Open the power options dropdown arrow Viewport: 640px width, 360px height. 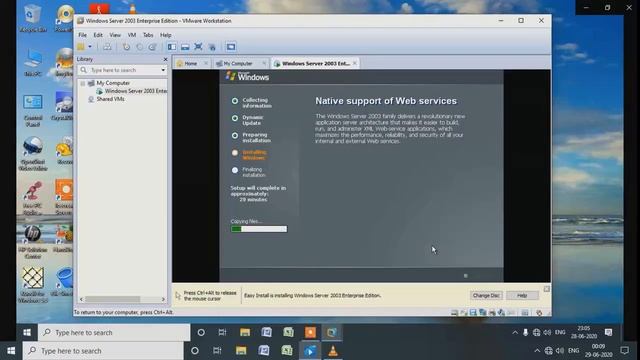pos(90,47)
